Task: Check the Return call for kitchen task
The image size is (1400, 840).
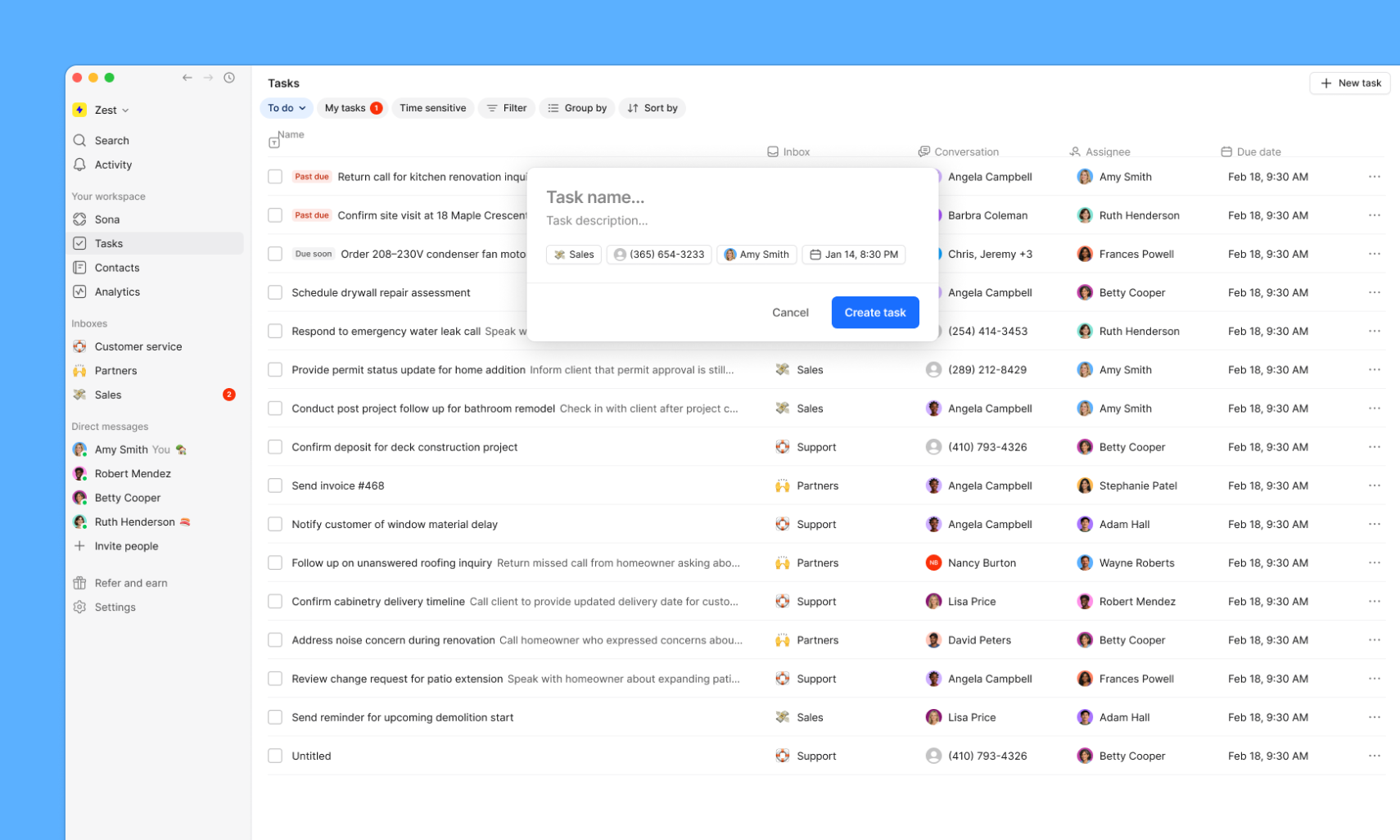Action: coord(275,177)
